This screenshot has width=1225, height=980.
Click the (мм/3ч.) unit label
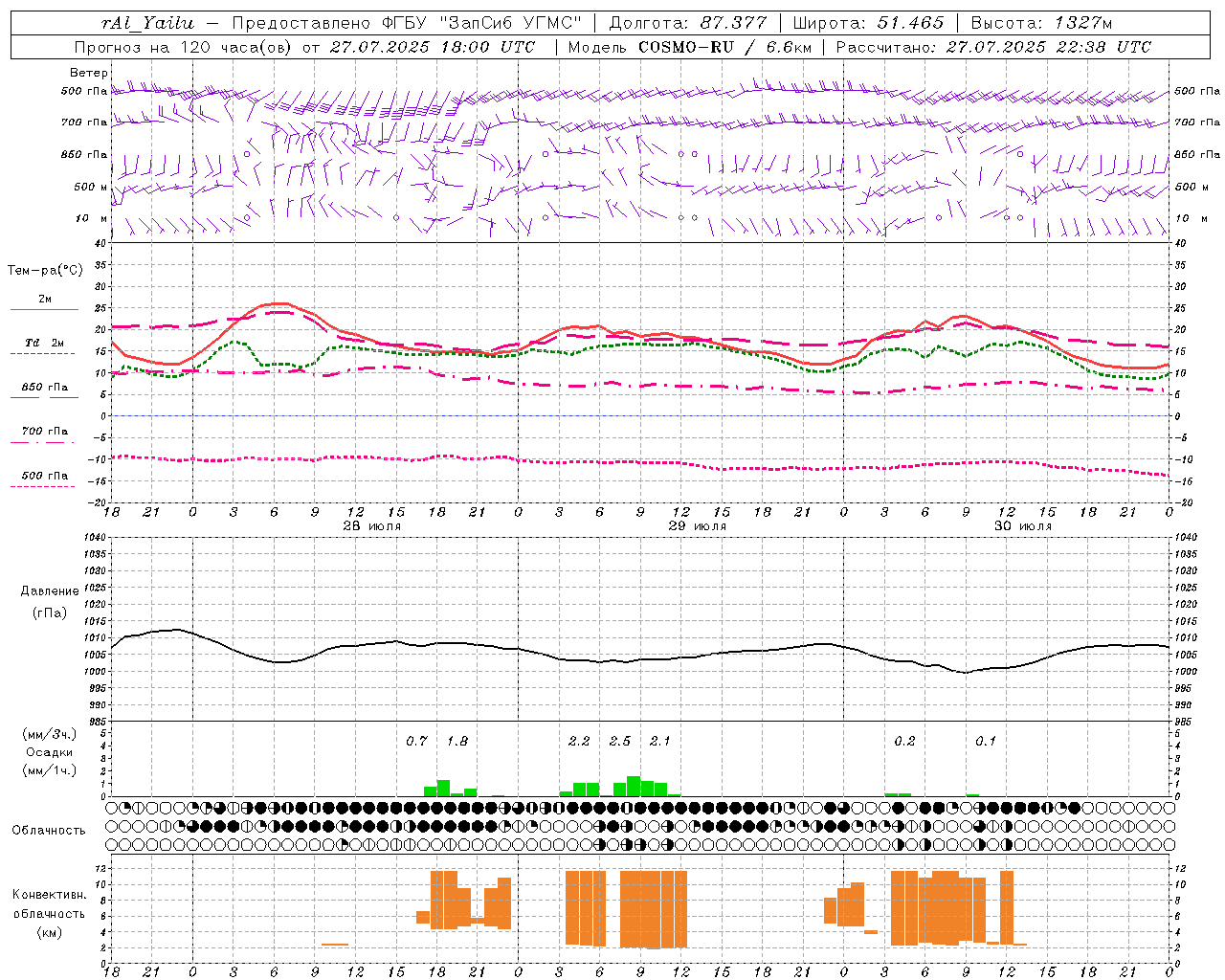pos(49,734)
